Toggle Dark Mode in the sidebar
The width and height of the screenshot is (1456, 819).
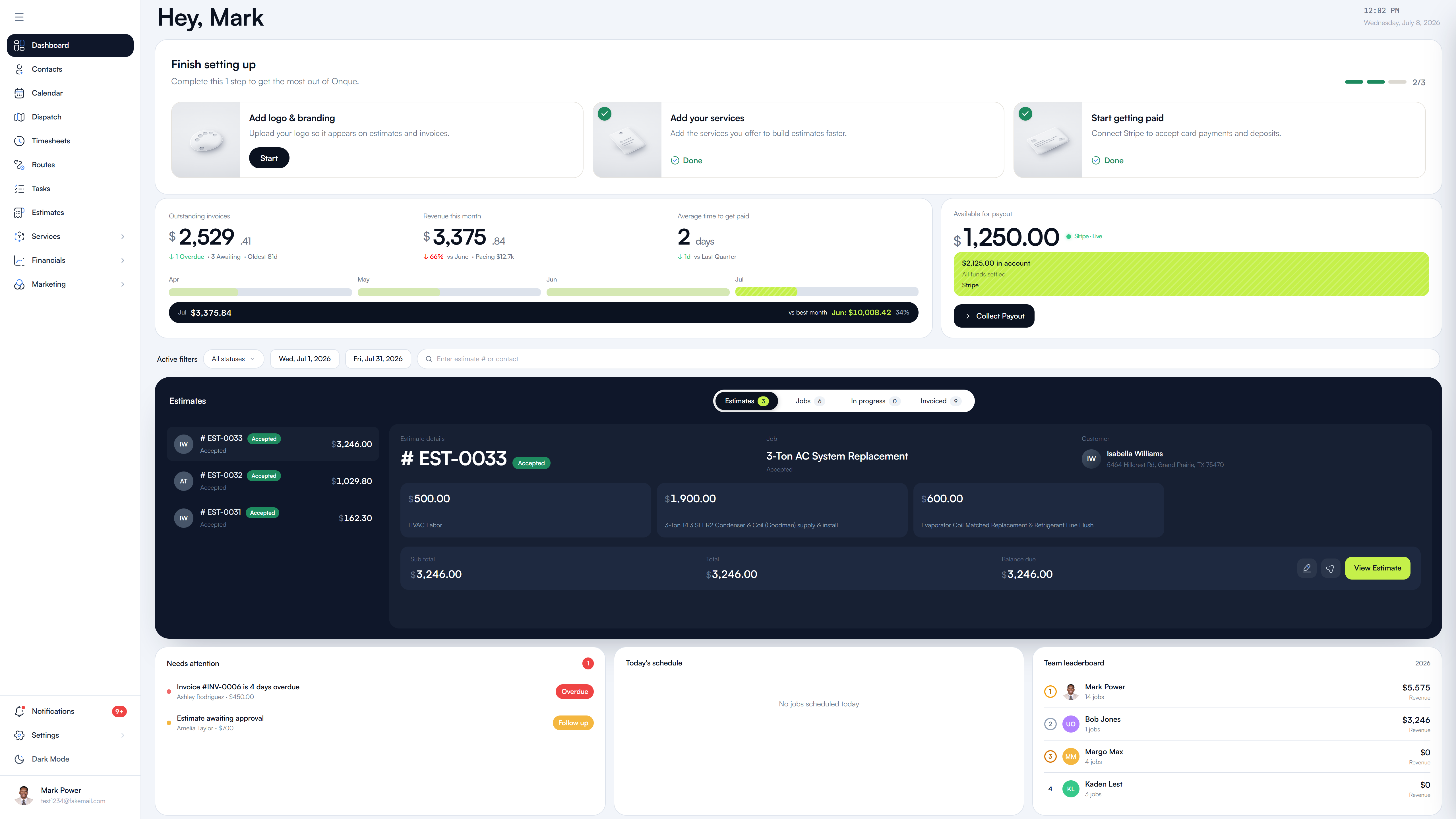tap(70, 759)
